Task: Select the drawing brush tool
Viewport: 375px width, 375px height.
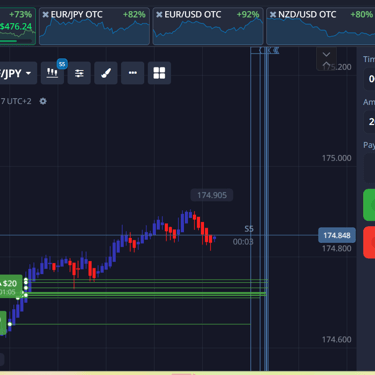Action: [106, 73]
